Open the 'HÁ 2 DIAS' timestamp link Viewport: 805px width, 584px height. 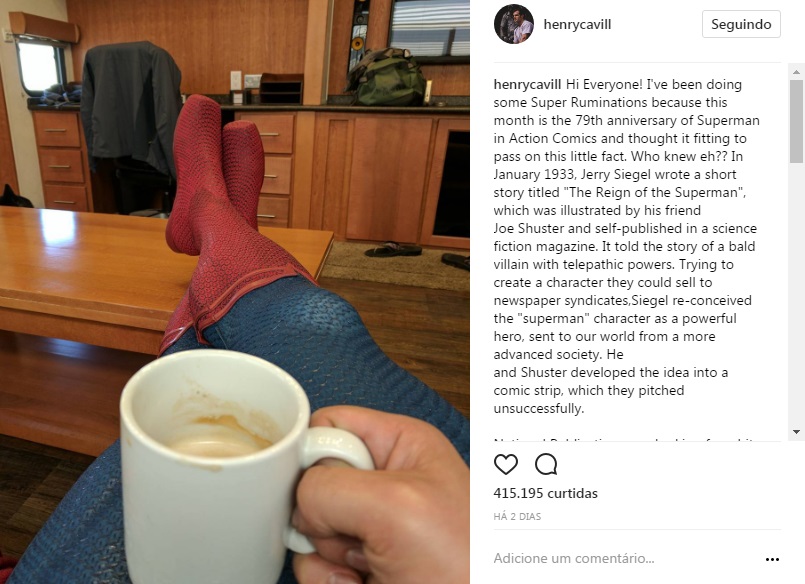click(x=517, y=516)
